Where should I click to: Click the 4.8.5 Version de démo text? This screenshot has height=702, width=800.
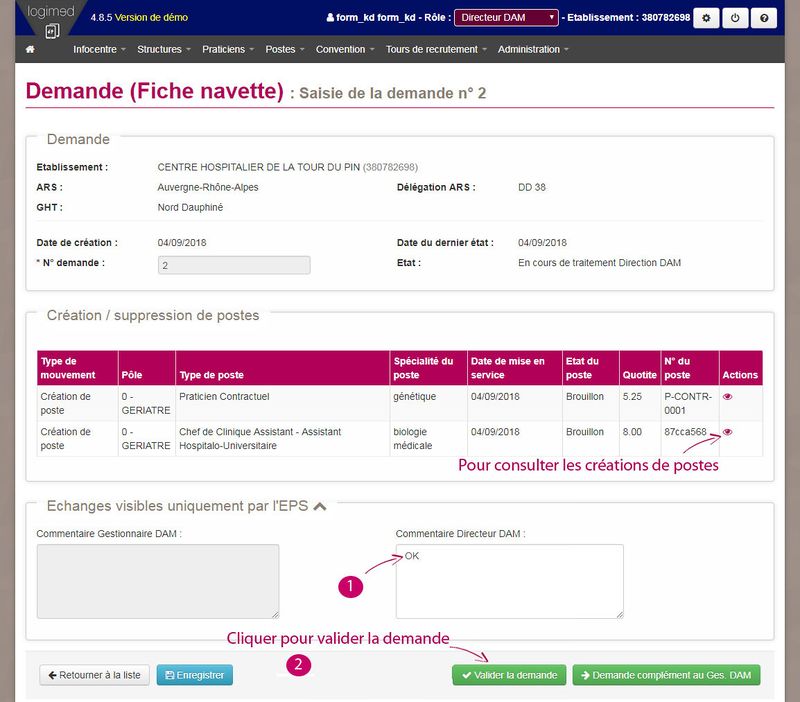pyautogui.click(x=139, y=17)
